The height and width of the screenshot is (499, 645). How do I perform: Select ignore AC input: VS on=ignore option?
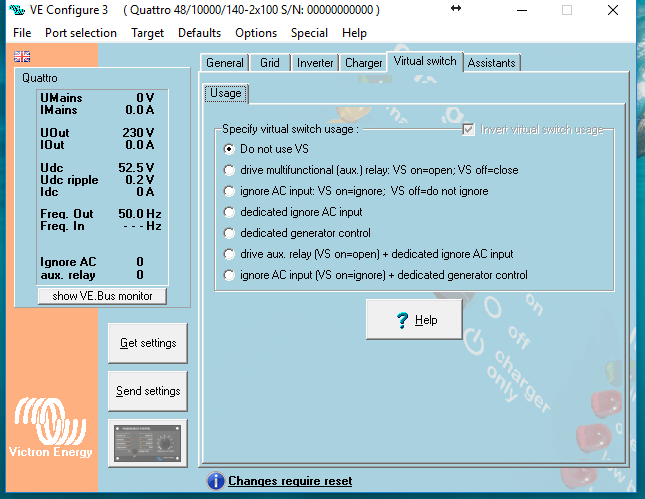229,191
